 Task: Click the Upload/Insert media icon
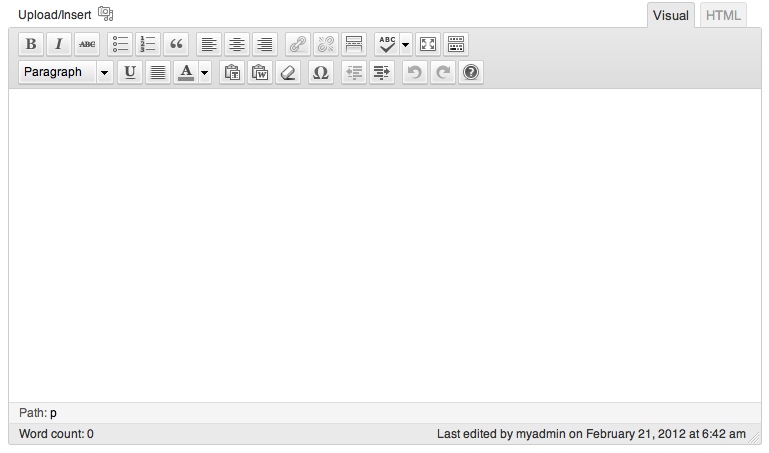tap(105, 14)
